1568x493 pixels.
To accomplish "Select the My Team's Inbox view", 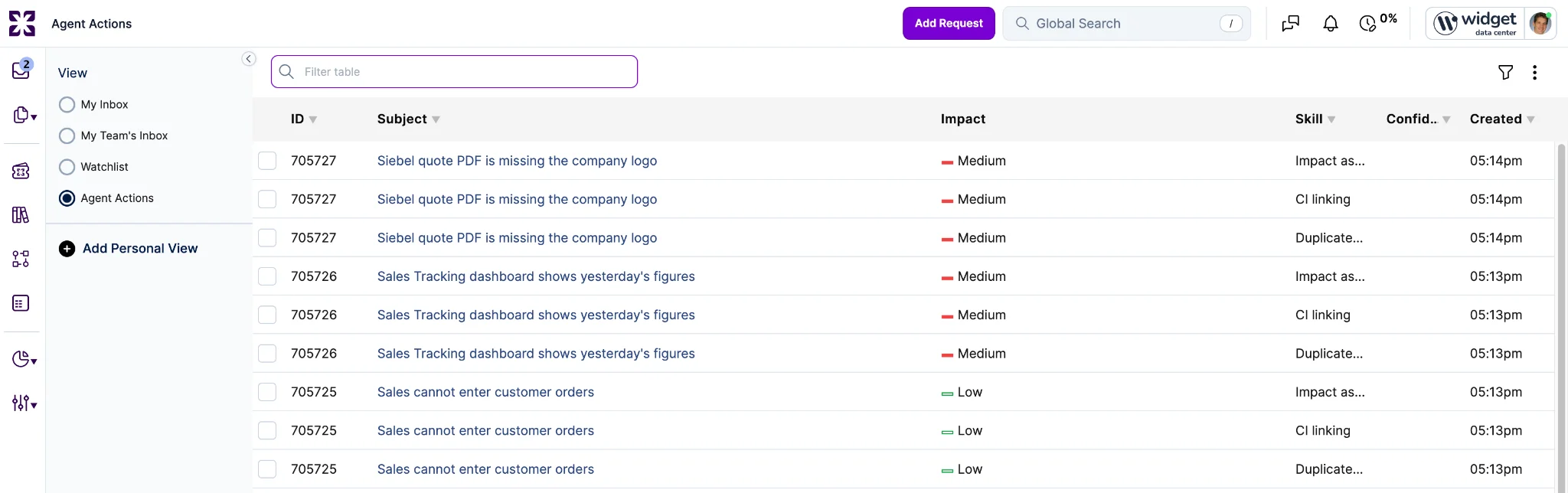I will pos(67,135).
